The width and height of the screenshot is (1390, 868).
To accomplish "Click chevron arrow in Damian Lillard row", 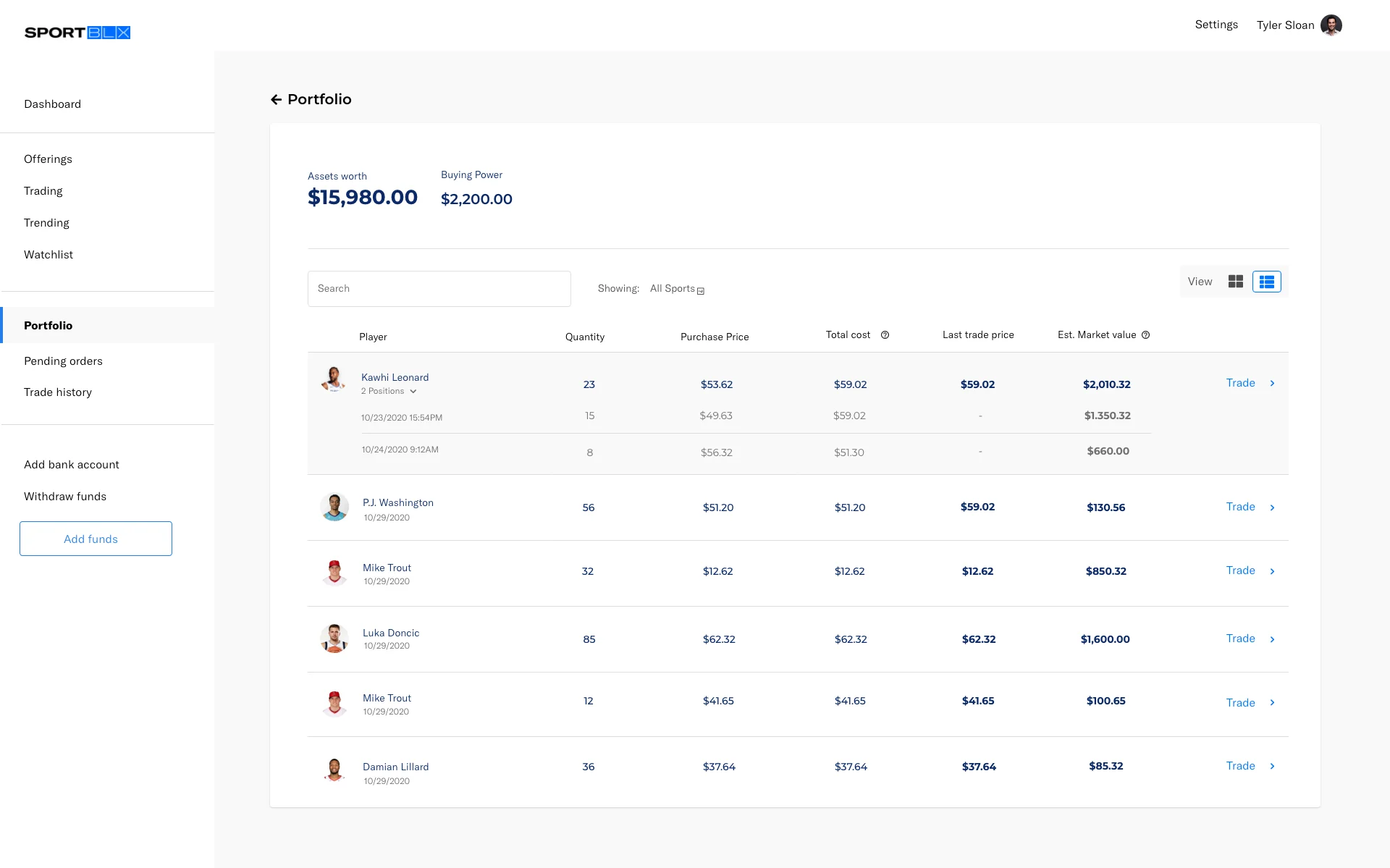I will click(1272, 766).
